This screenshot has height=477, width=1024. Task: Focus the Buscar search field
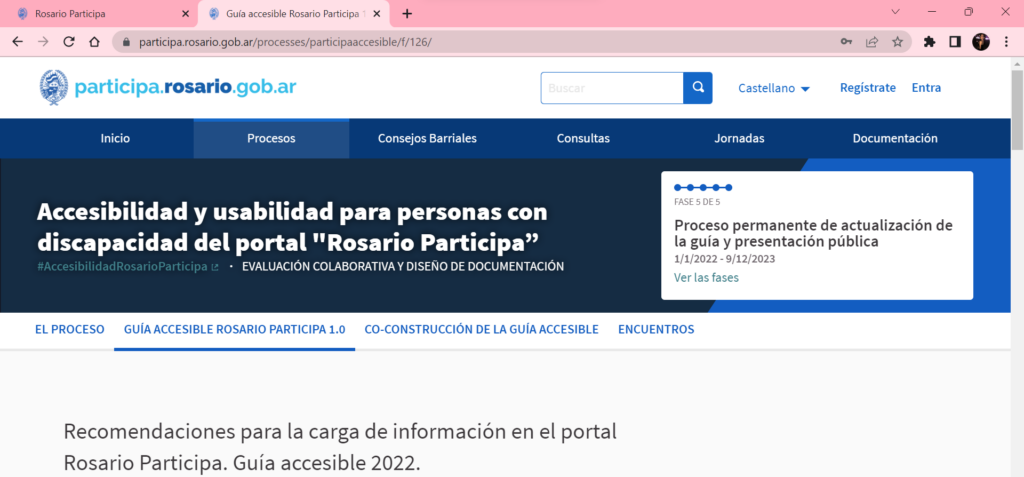(x=612, y=88)
